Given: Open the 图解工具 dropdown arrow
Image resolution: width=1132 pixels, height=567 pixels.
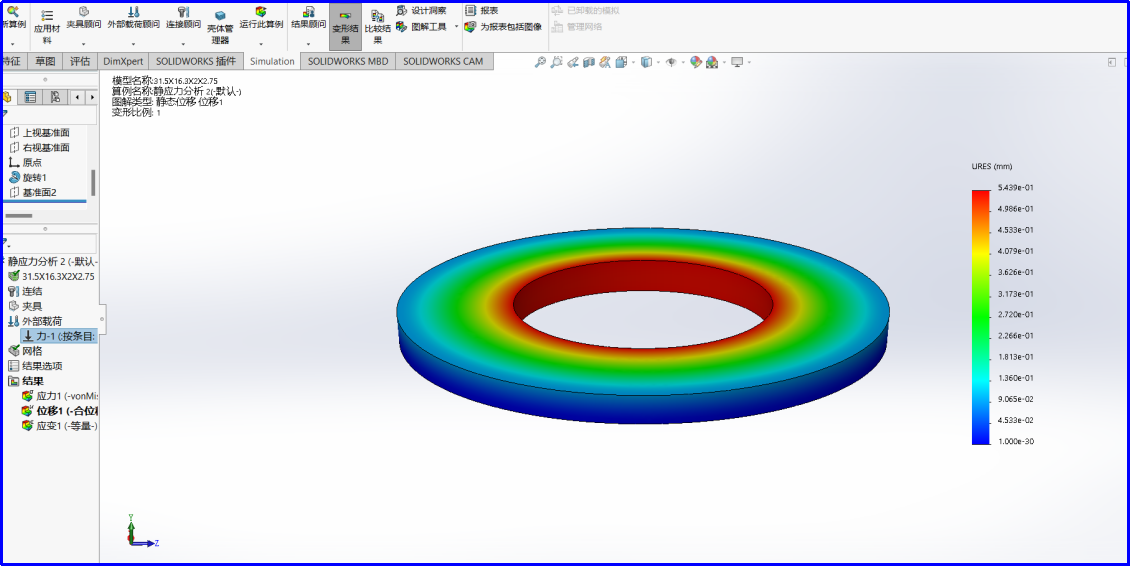Looking at the screenshot, I should 457,27.
